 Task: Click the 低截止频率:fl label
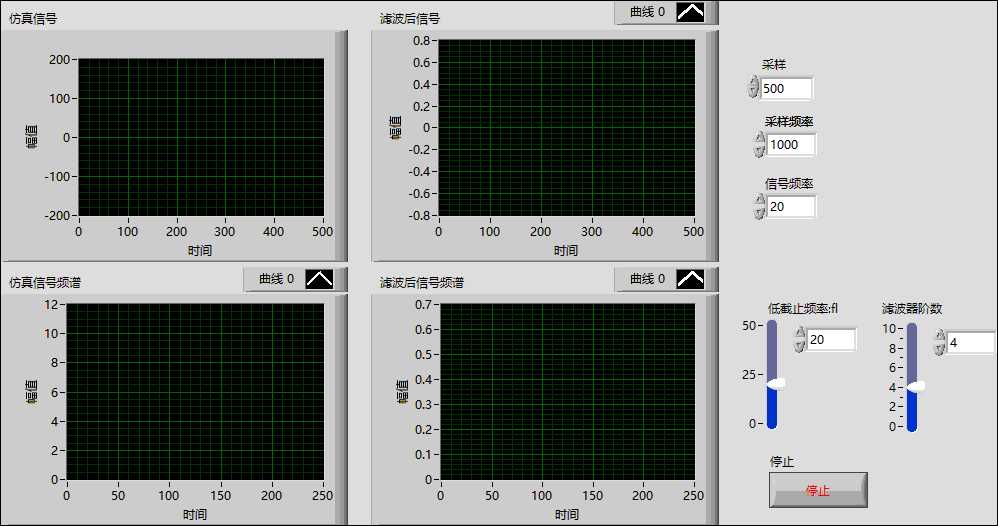pos(803,308)
